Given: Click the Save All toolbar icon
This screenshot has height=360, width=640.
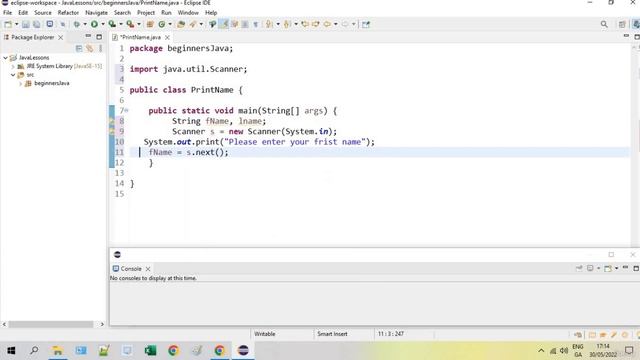Looking at the screenshot, I should tap(37, 24).
